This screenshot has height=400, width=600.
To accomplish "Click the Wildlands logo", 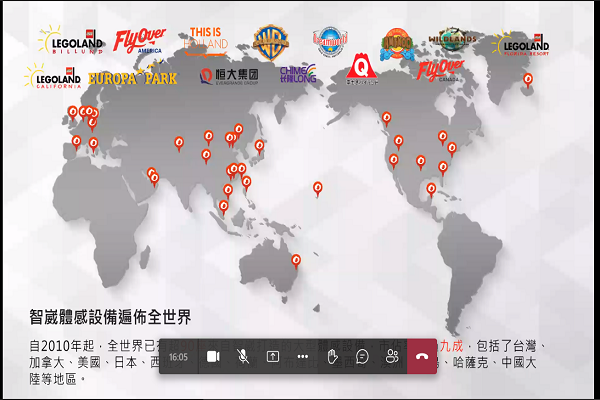I will pyautogui.click(x=452, y=39).
